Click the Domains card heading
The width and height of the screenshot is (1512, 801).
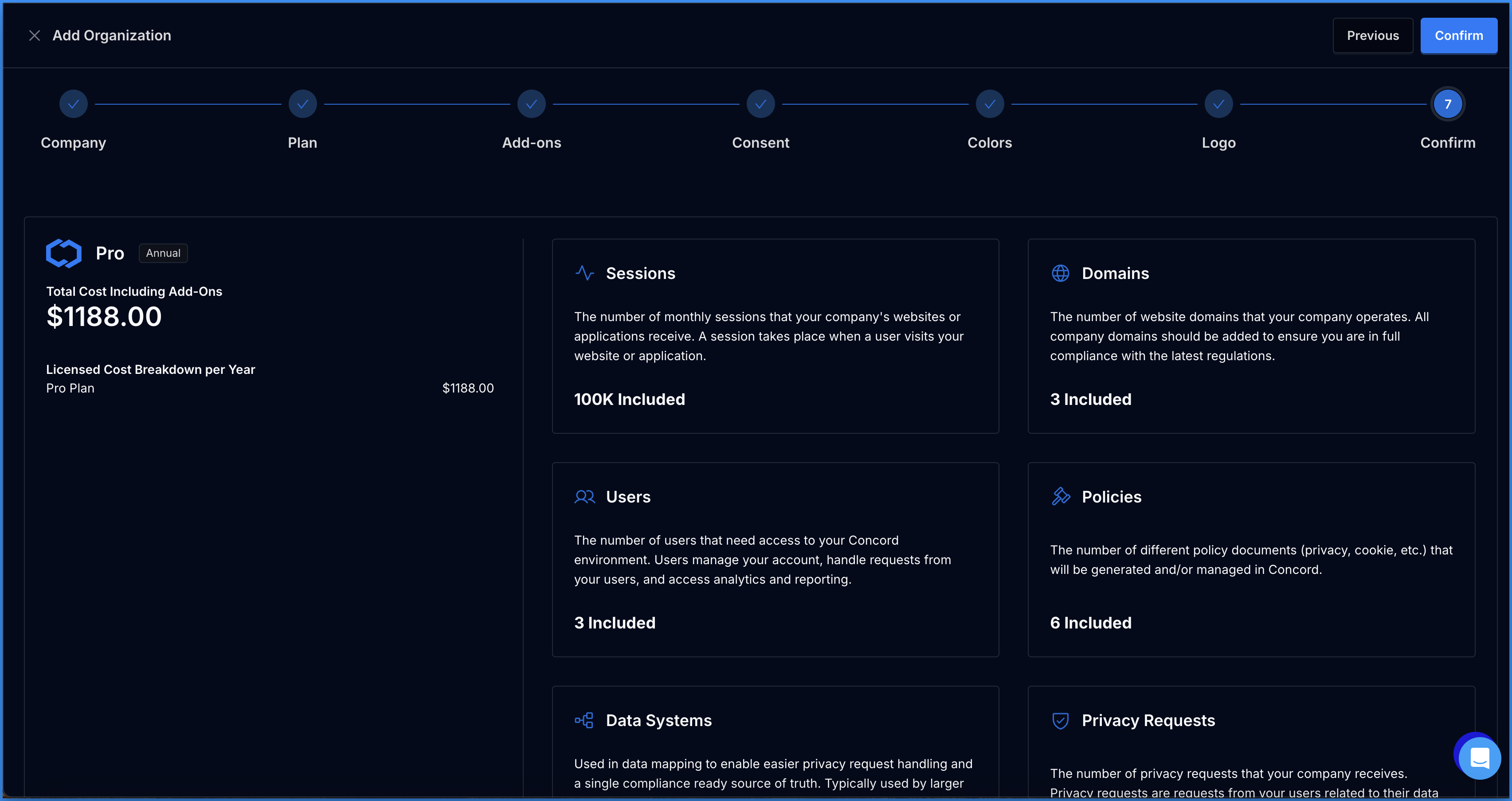click(1115, 273)
